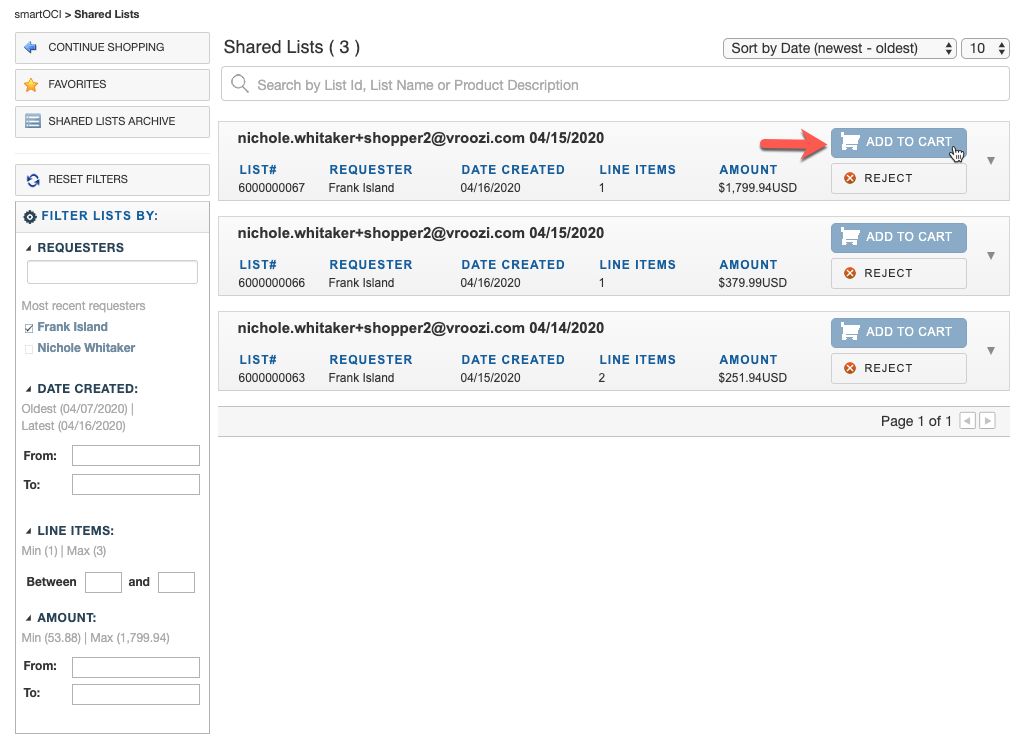Click the Shared Lists ( 3 ) heading

pos(292,47)
